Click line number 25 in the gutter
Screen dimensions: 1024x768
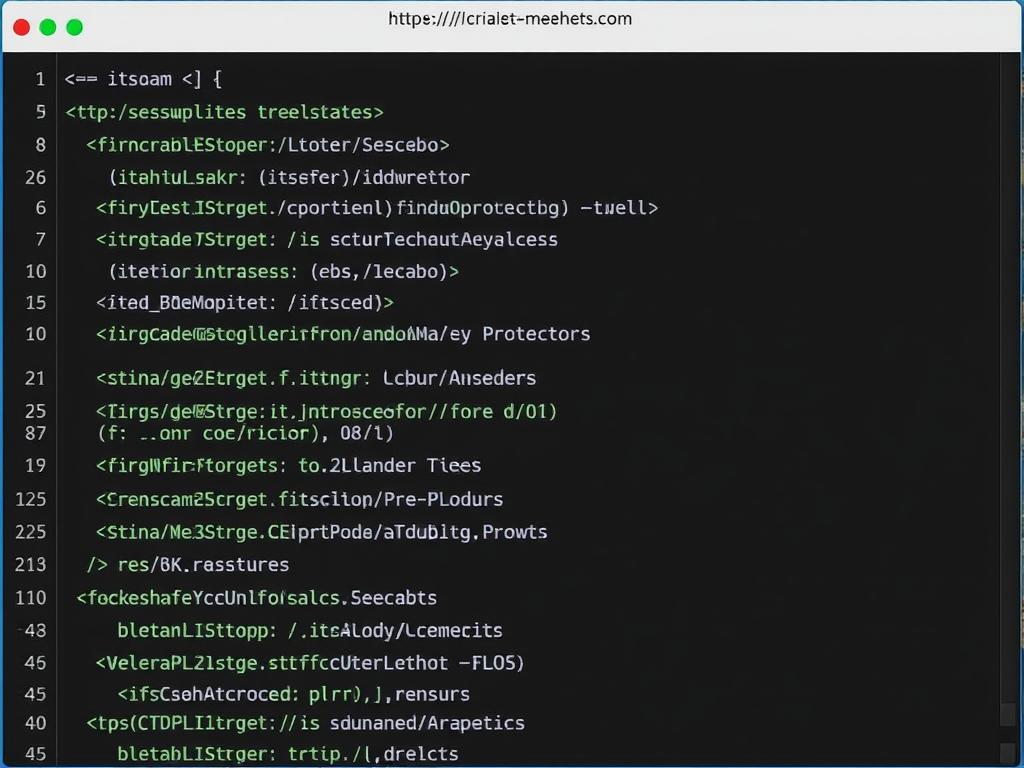coord(35,411)
